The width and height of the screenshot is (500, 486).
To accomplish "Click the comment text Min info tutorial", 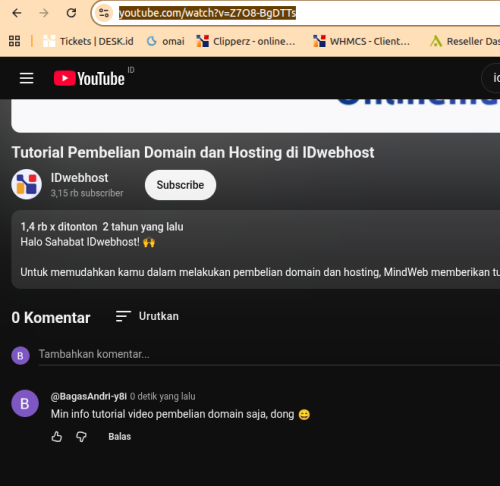I will click(180, 414).
